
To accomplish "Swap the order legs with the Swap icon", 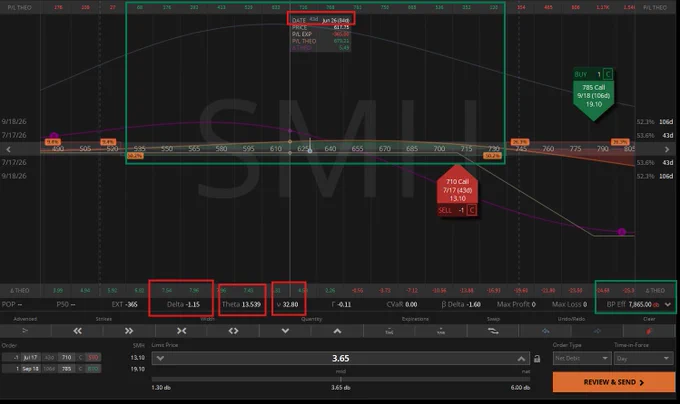I will [493, 331].
